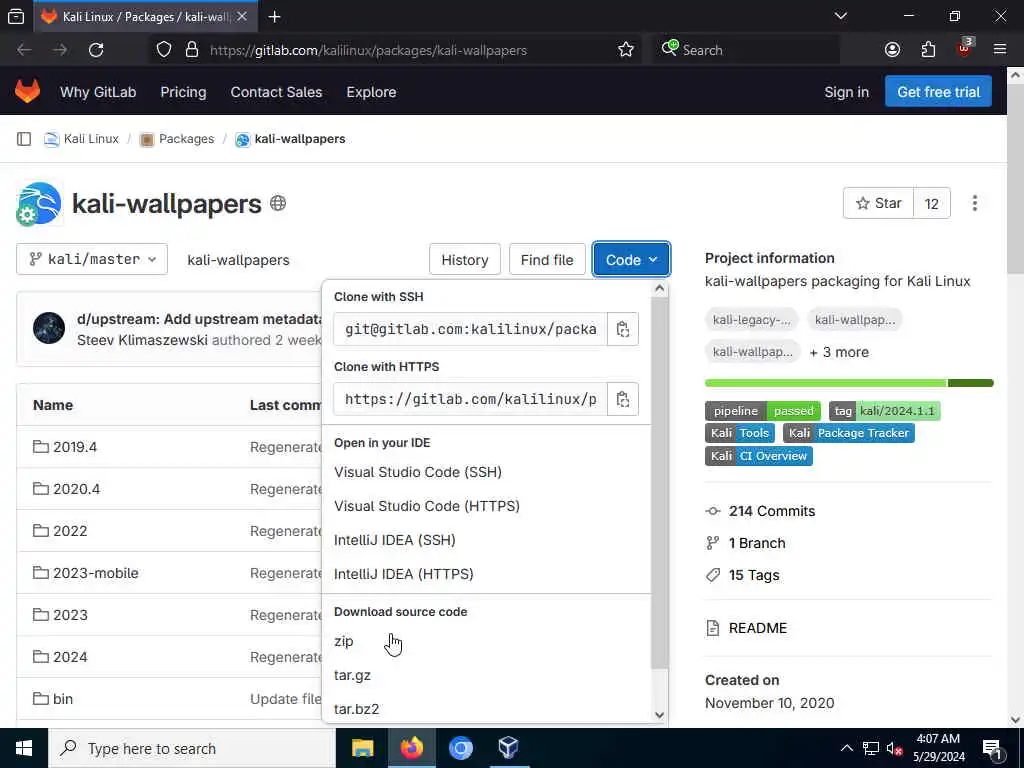
Task: Click in the SSH clone URL field
Action: (x=470, y=329)
